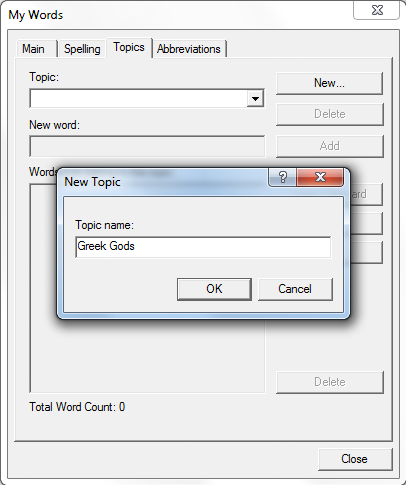Select the Topics tab
Screen dimensions: 406x485
pyautogui.click(x=129, y=47)
